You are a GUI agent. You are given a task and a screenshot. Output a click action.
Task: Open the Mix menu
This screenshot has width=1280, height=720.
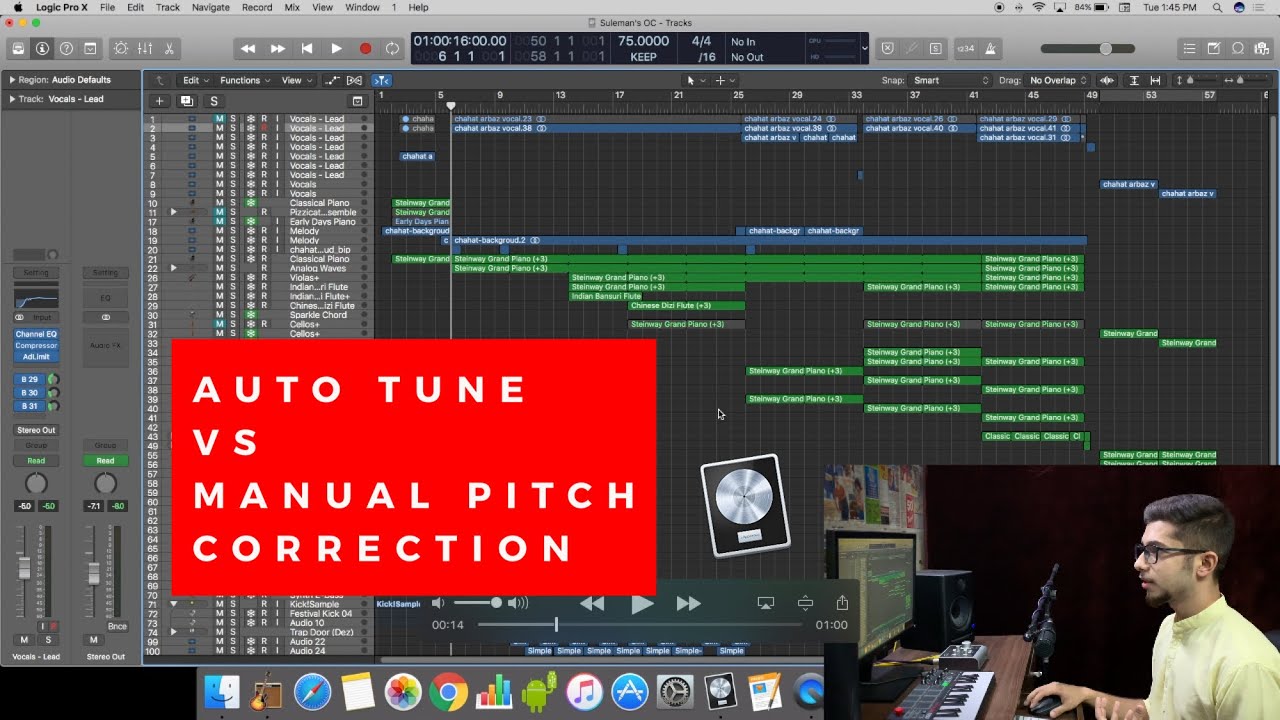pyautogui.click(x=292, y=7)
